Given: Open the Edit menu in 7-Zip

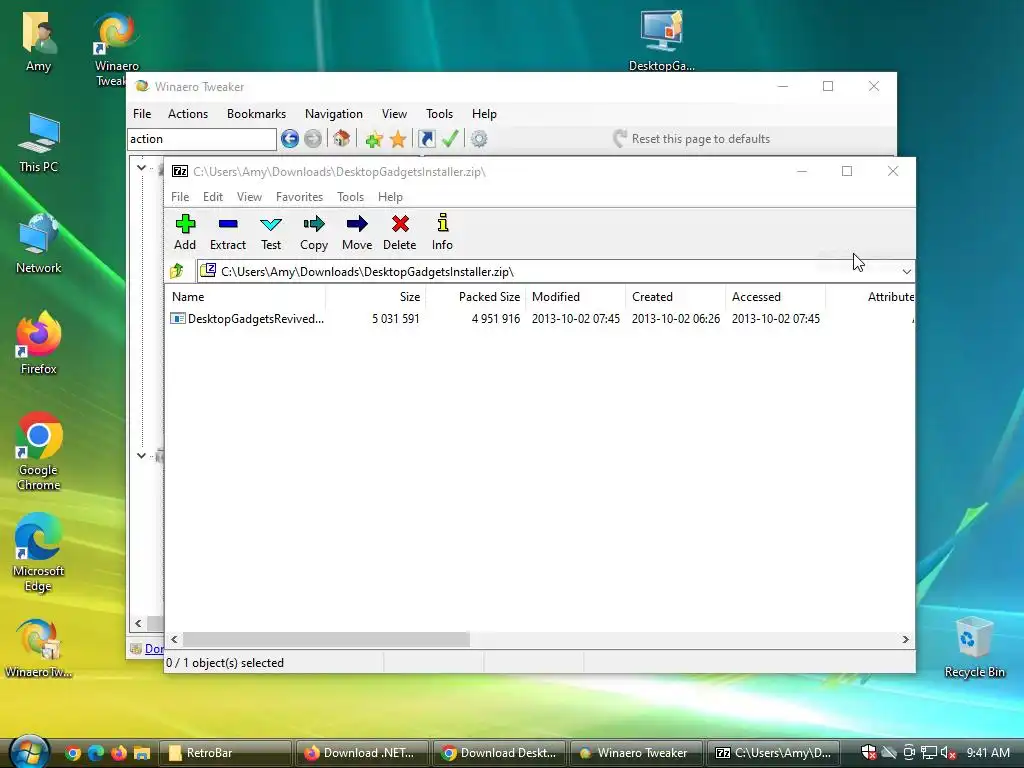Looking at the screenshot, I should (213, 197).
